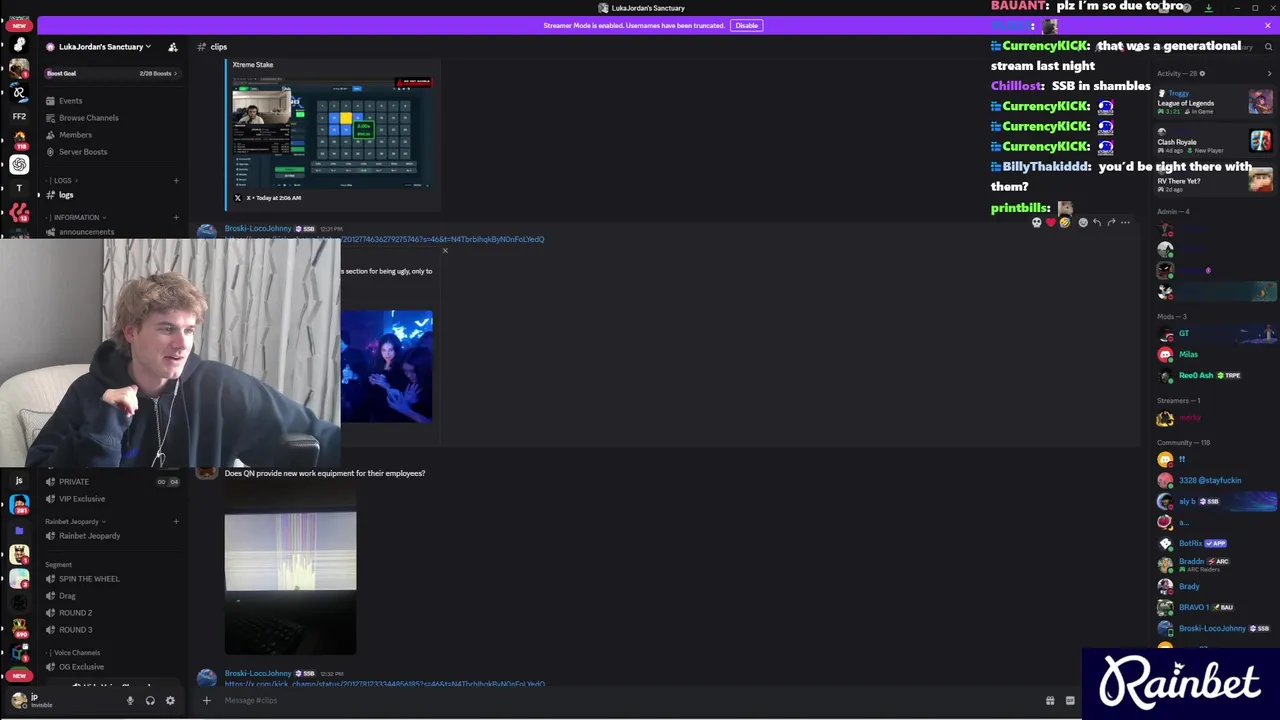Add a channel to LOGS category
This screenshot has height=720, width=1280.
coord(176,181)
